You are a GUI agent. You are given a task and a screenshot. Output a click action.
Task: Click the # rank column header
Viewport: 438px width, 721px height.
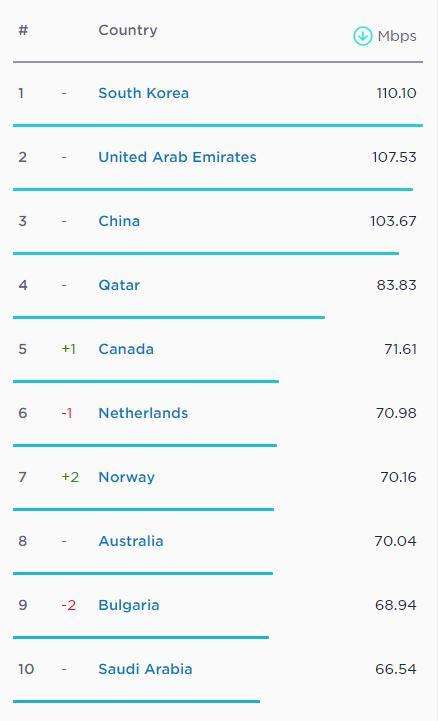click(23, 30)
